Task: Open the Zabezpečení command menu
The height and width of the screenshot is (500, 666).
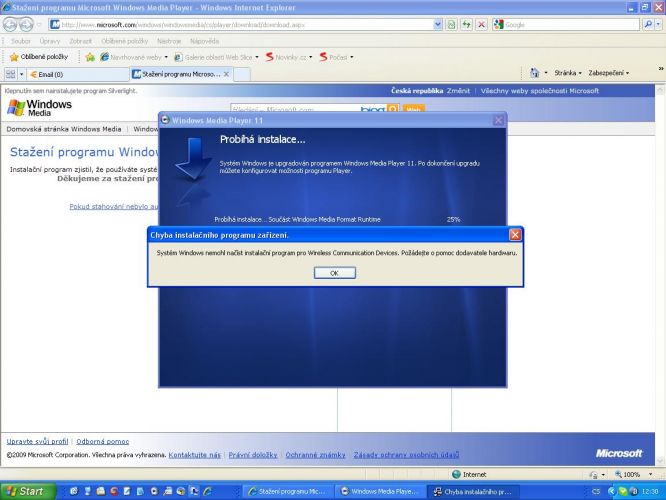Action: click(x=609, y=73)
